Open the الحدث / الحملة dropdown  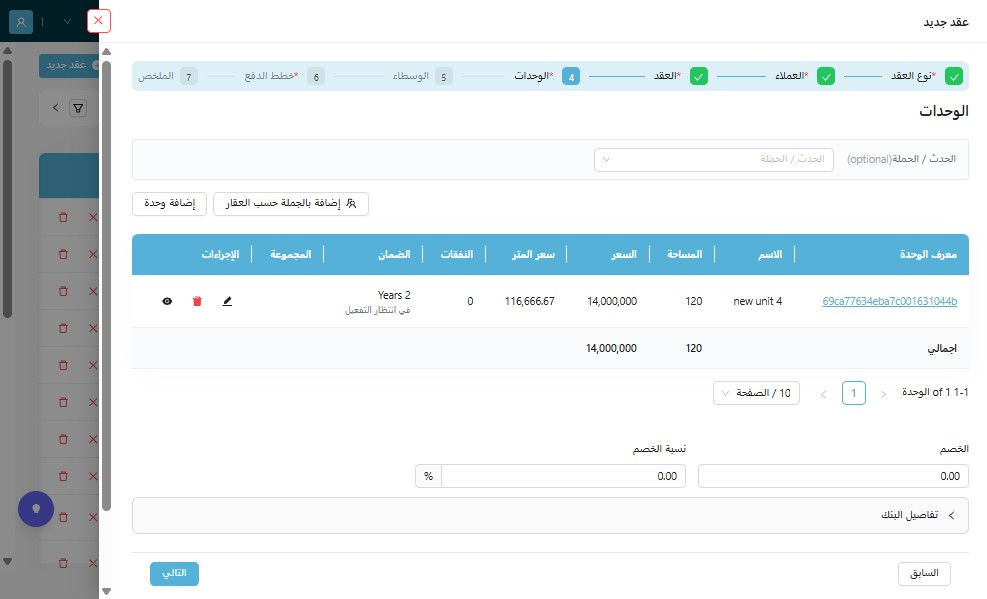click(x=714, y=159)
